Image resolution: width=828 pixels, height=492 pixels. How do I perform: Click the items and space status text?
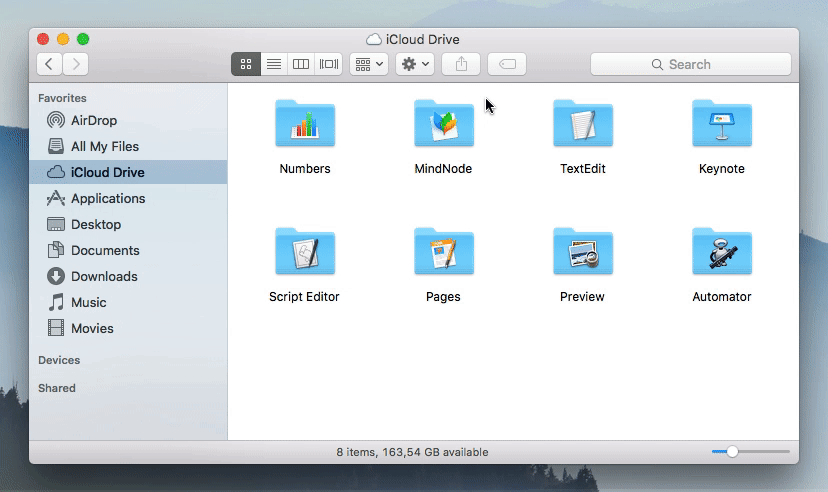(412, 452)
